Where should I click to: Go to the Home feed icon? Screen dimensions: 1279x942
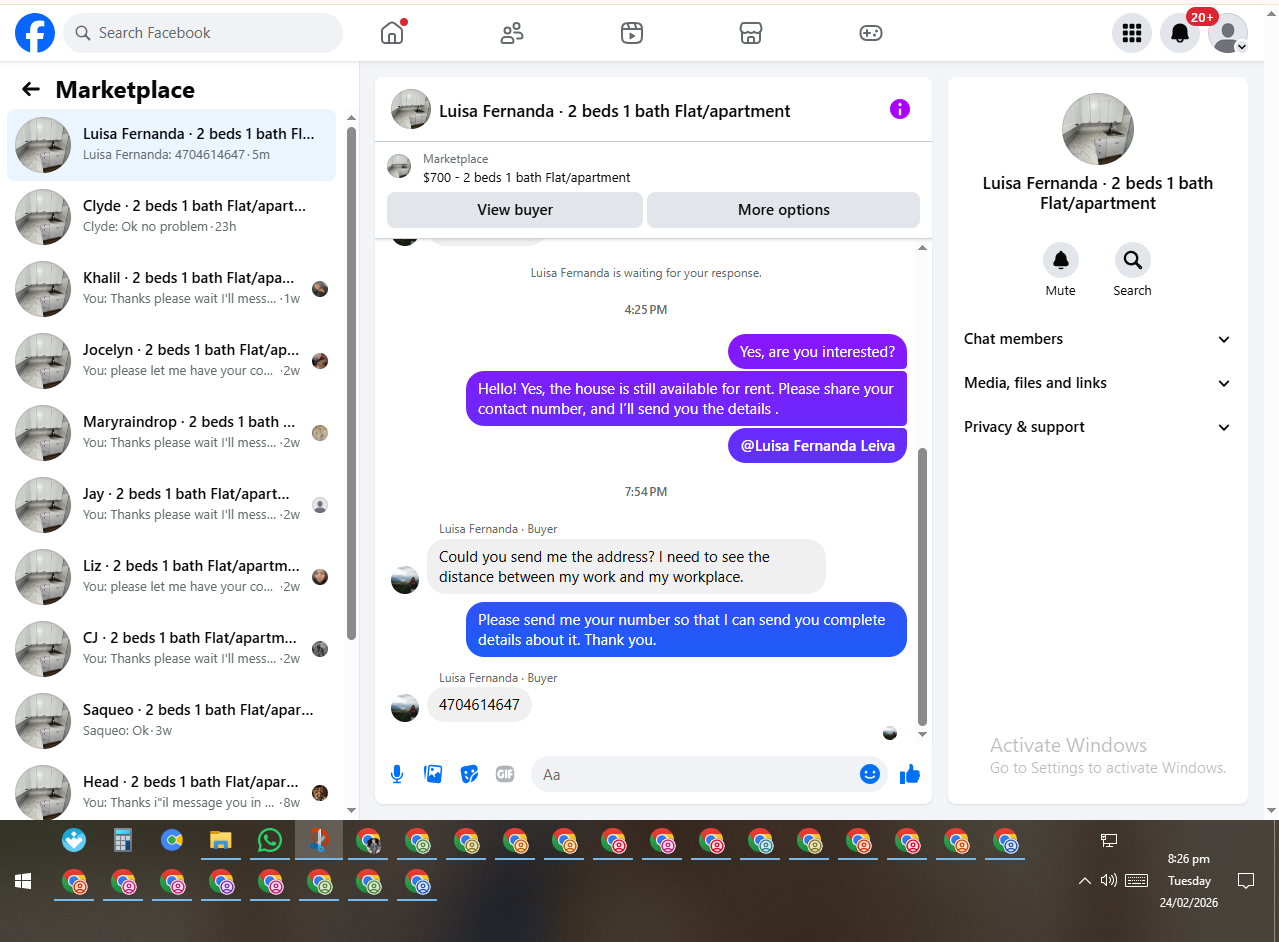click(392, 33)
